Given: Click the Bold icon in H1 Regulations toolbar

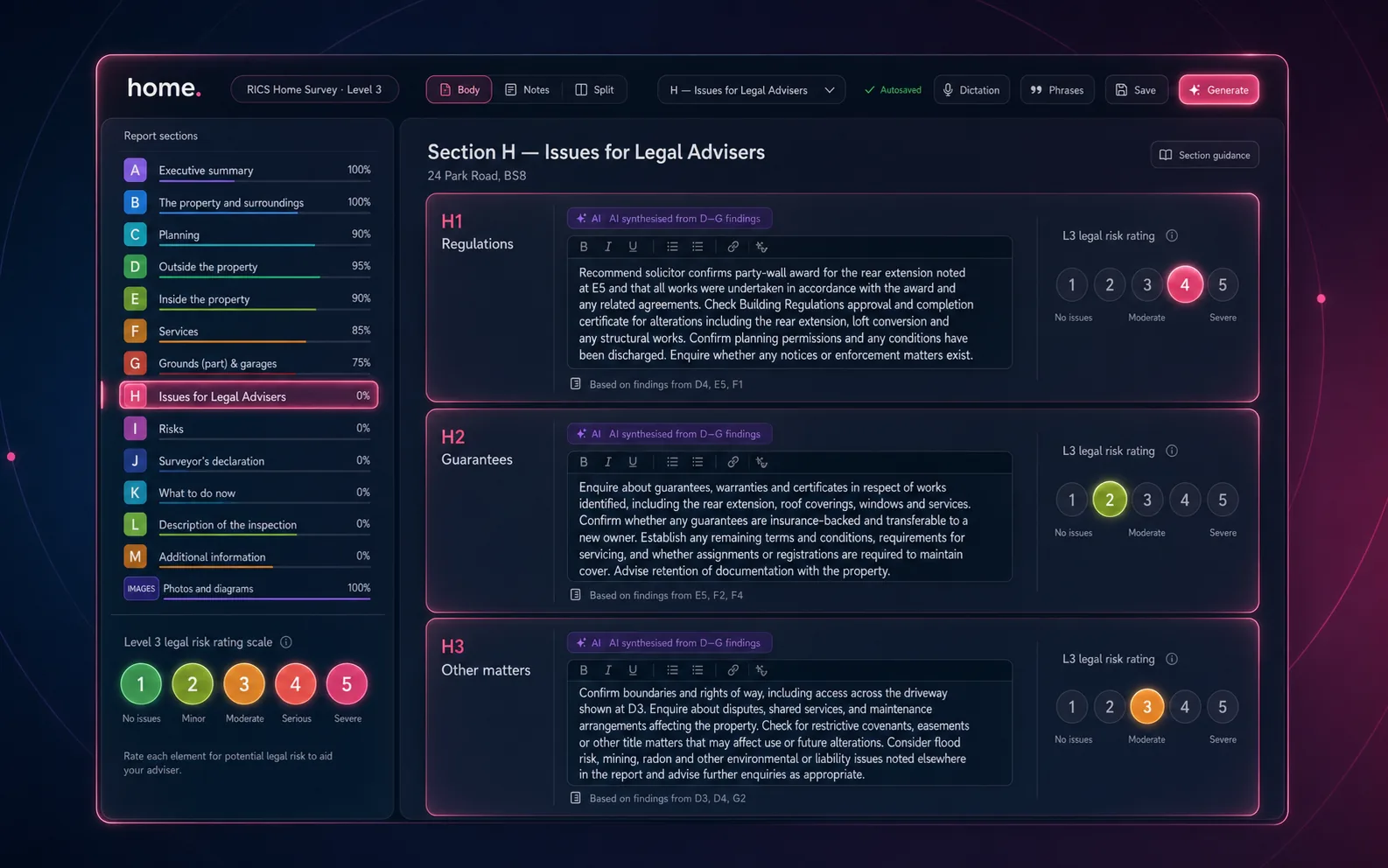Looking at the screenshot, I should pyautogui.click(x=584, y=247).
